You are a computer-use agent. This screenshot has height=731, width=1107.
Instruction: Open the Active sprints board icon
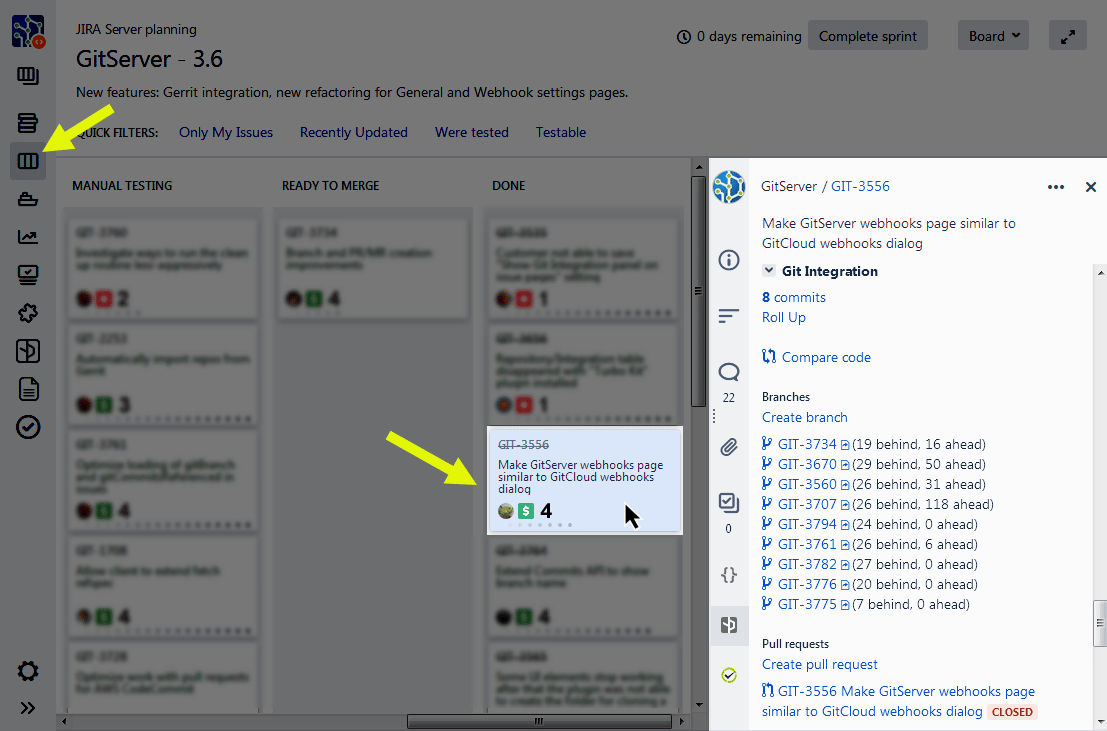(x=28, y=161)
